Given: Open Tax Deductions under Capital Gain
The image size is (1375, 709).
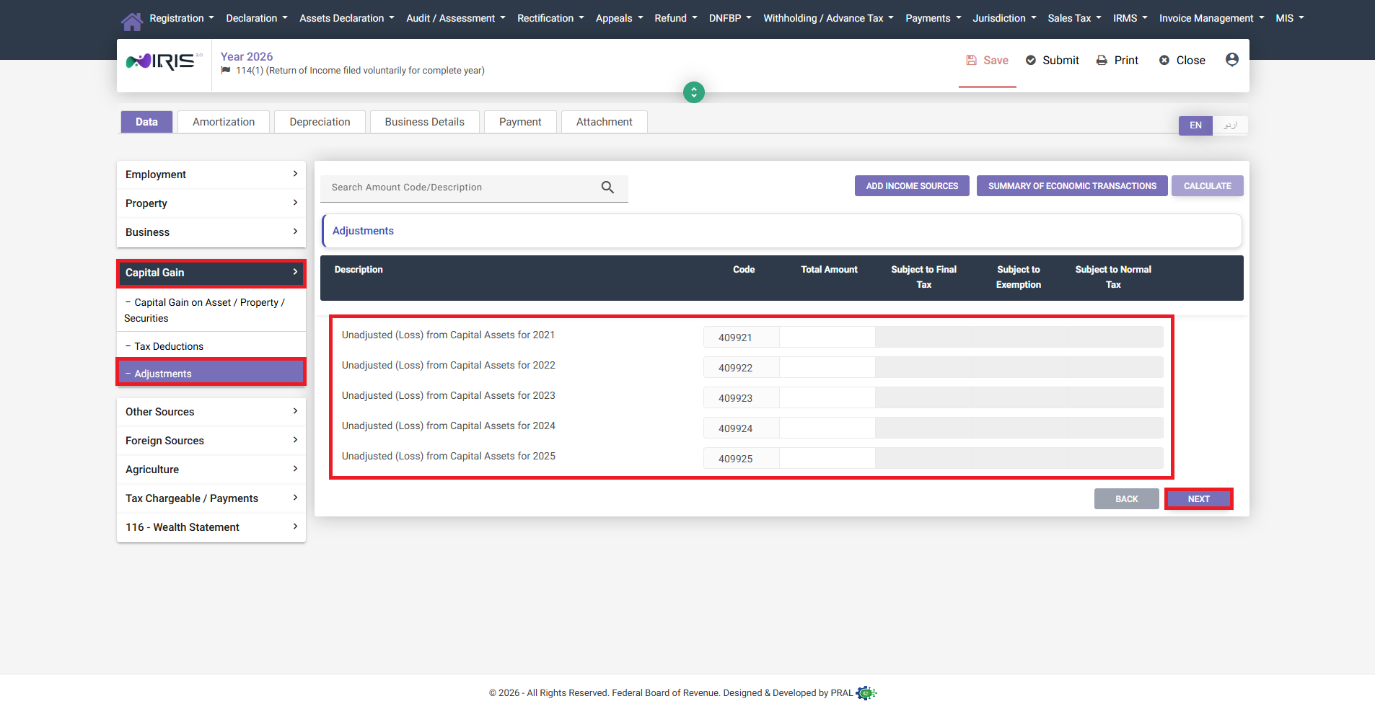Looking at the screenshot, I should click(211, 346).
